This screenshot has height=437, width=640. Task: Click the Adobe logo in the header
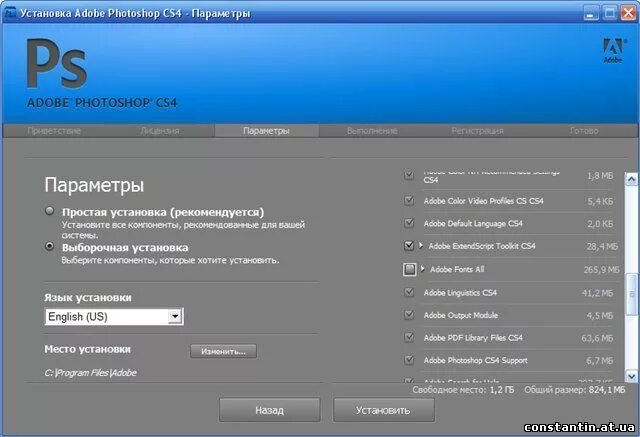tap(613, 51)
